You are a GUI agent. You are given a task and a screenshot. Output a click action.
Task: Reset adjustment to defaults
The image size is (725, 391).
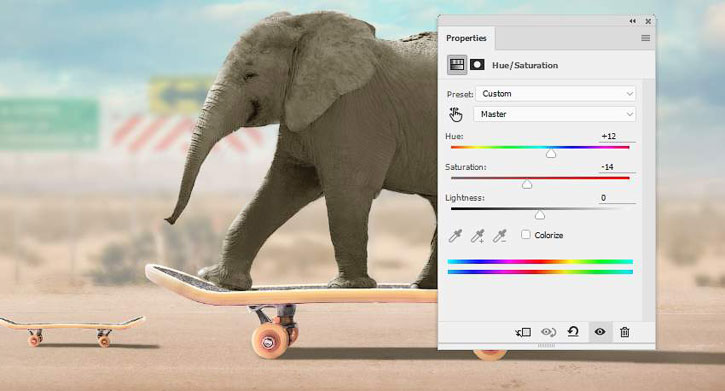pyautogui.click(x=573, y=332)
